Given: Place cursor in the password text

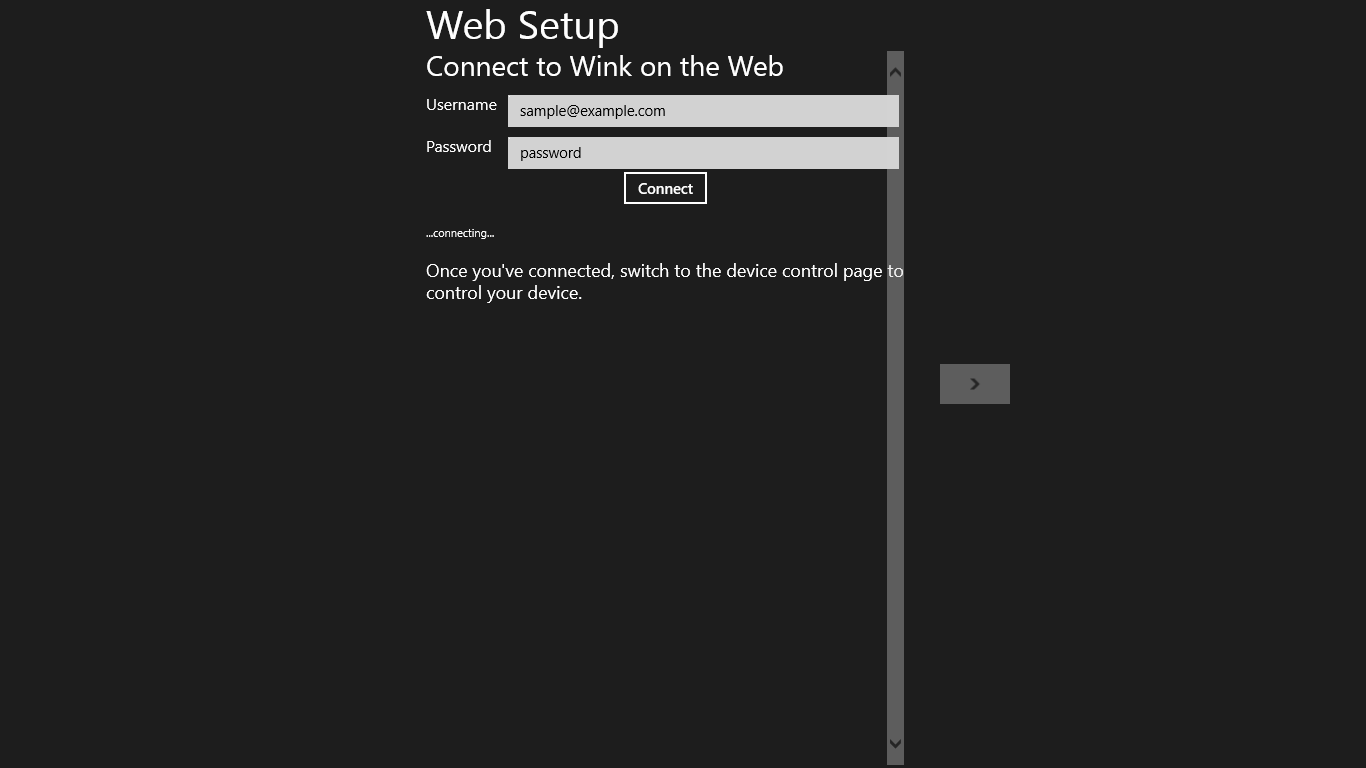Looking at the screenshot, I should coord(550,153).
